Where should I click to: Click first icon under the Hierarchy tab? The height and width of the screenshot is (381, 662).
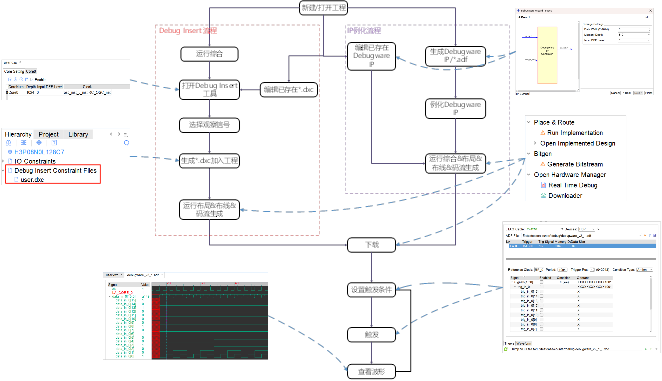coord(8,143)
